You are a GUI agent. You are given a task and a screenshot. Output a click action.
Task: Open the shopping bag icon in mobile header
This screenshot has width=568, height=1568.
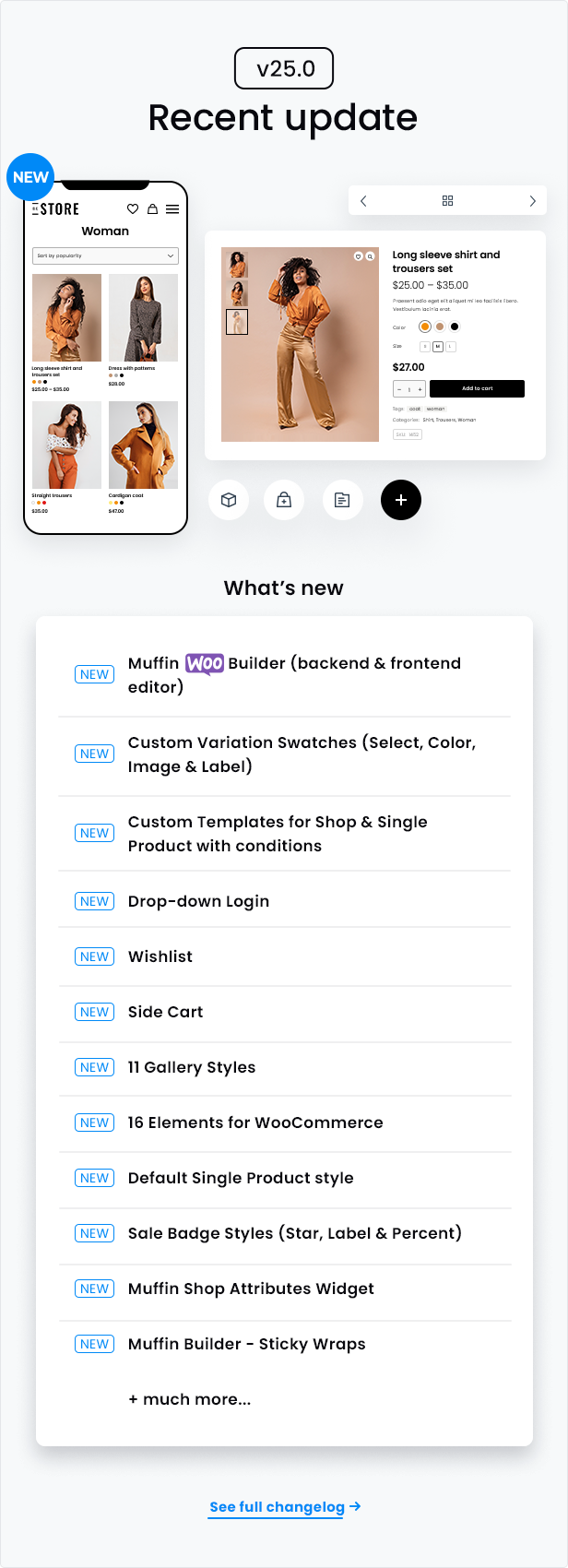click(152, 209)
